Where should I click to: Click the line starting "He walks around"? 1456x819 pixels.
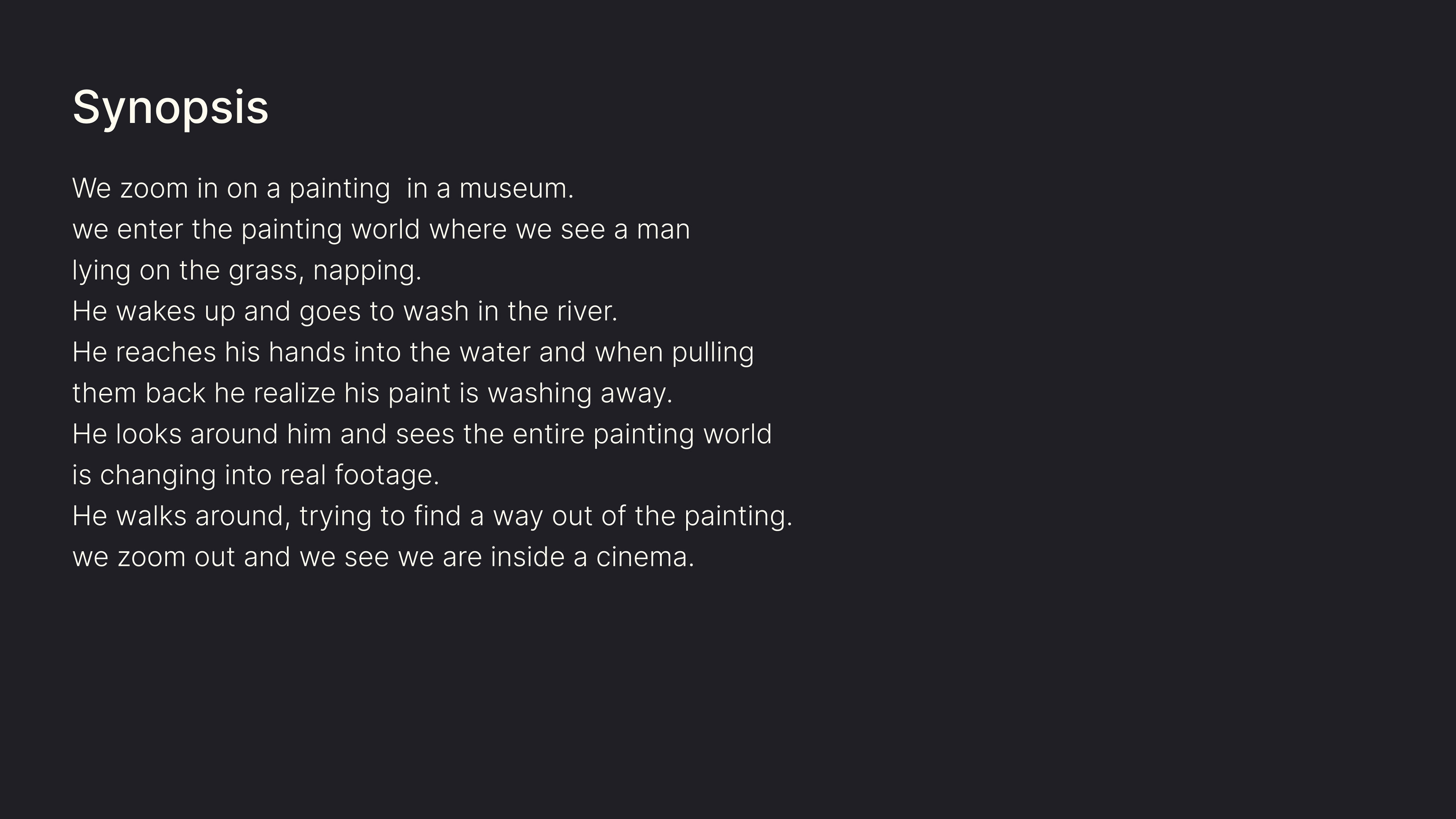pos(432,516)
